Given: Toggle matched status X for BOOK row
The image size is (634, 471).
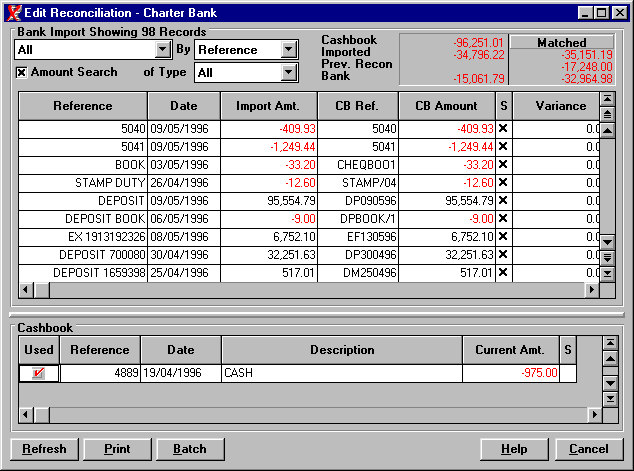Looking at the screenshot, I should 503,165.
